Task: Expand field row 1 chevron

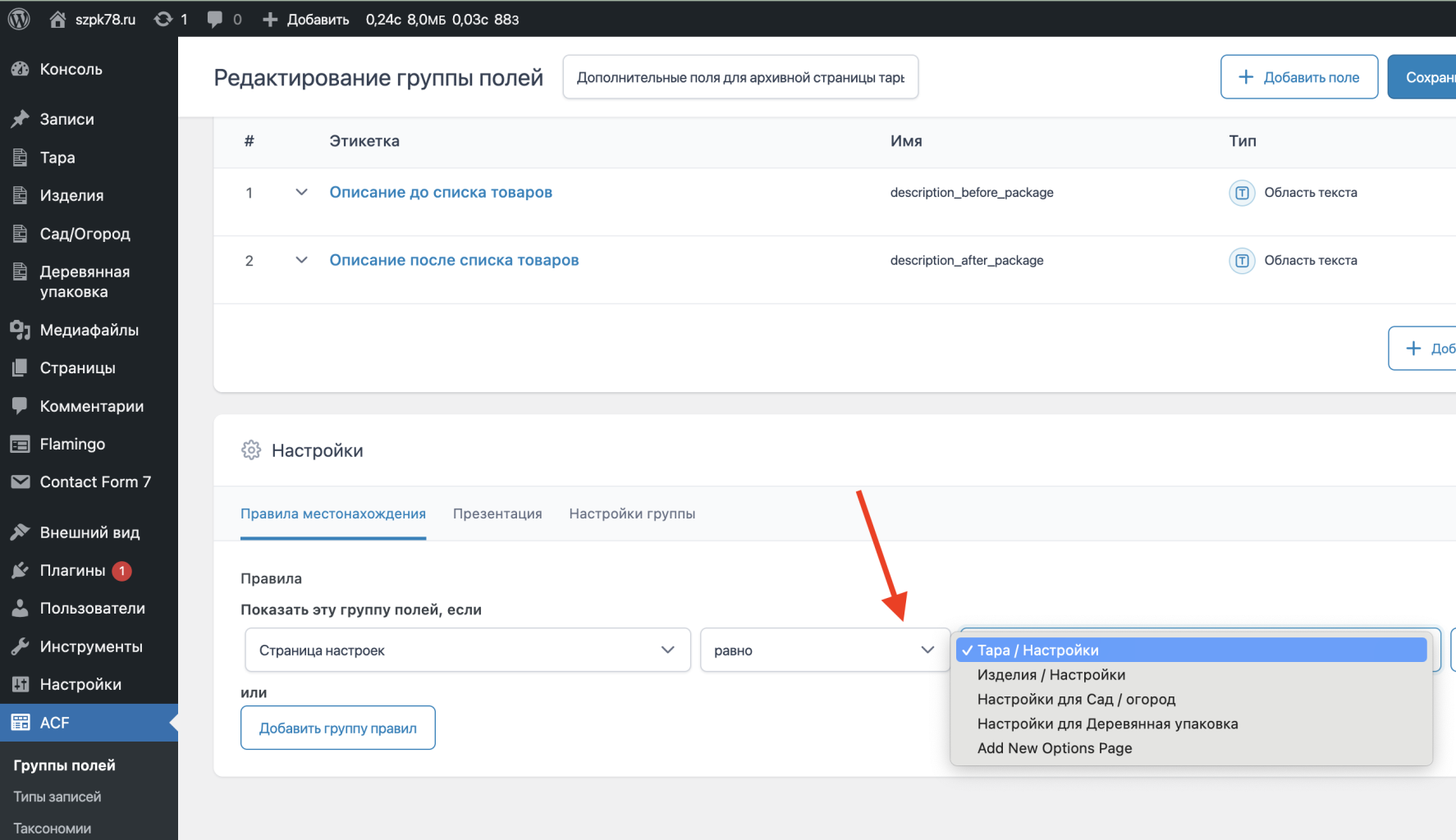Action: click(x=301, y=192)
